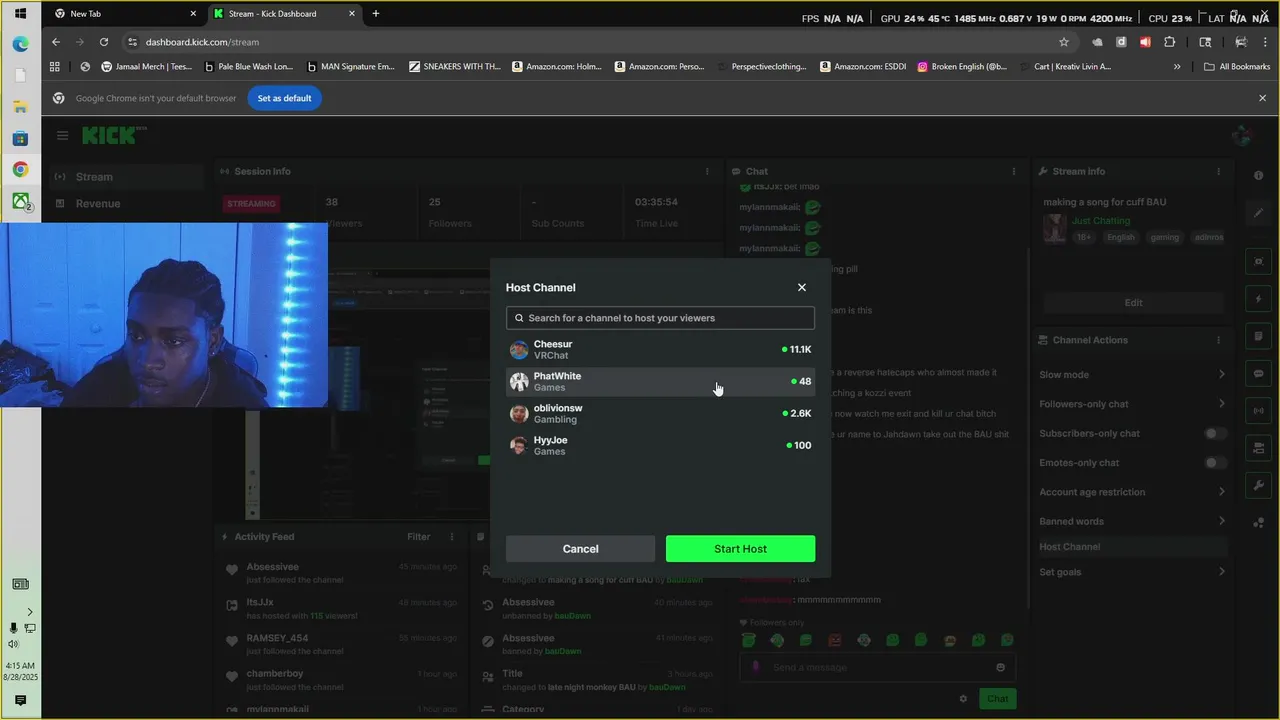Expand hidden bookmarks chevron
Image resolution: width=1280 pixels, height=720 pixels.
pos(1177,67)
